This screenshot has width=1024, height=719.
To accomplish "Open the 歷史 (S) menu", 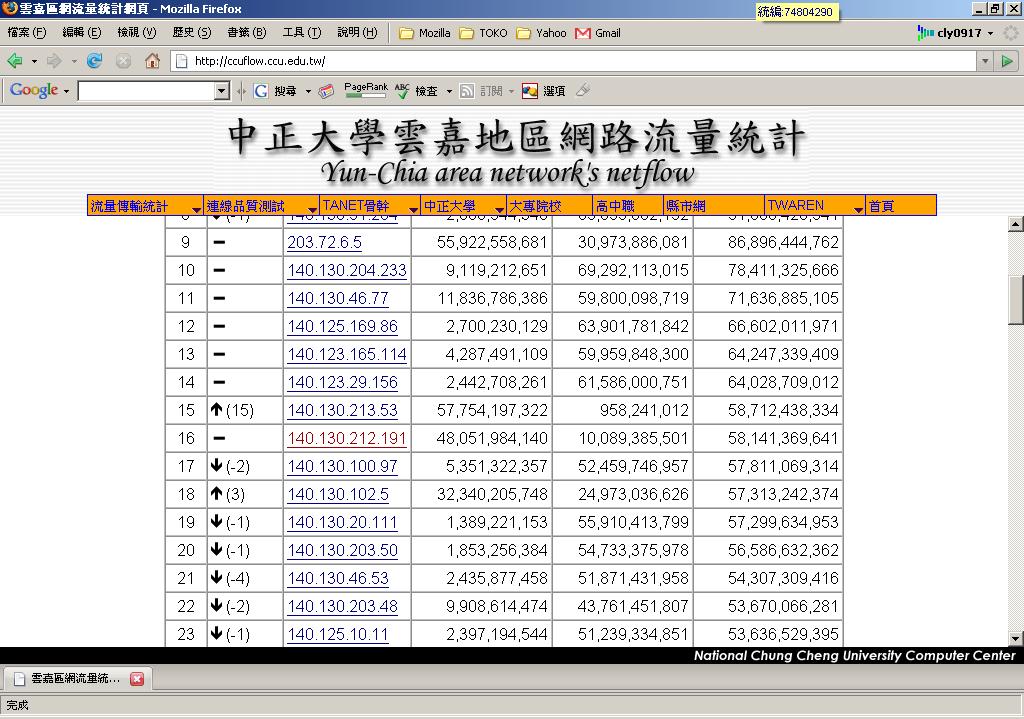I will (191, 33).
